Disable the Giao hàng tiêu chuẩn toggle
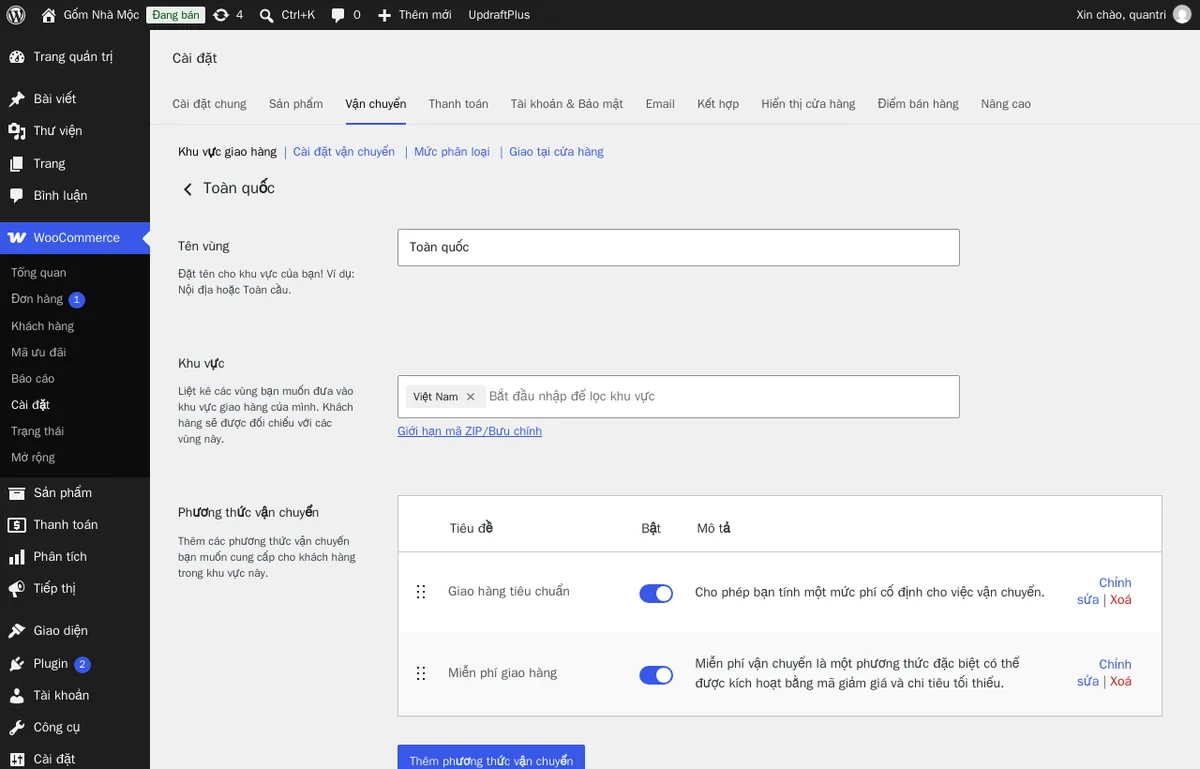The image size is (1200, 769). click(x=656, y=594)
